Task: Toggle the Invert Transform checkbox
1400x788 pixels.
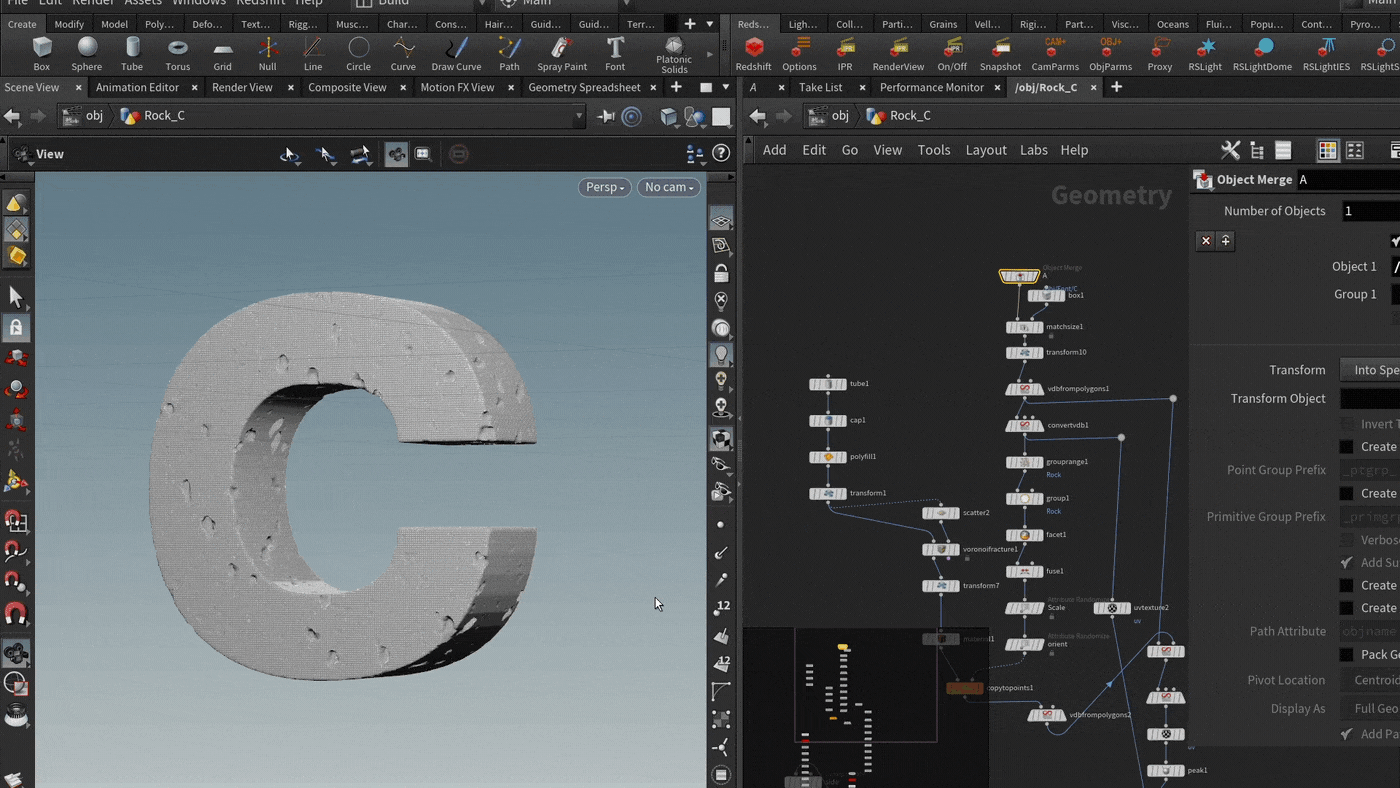Action: pos(1347,424)
